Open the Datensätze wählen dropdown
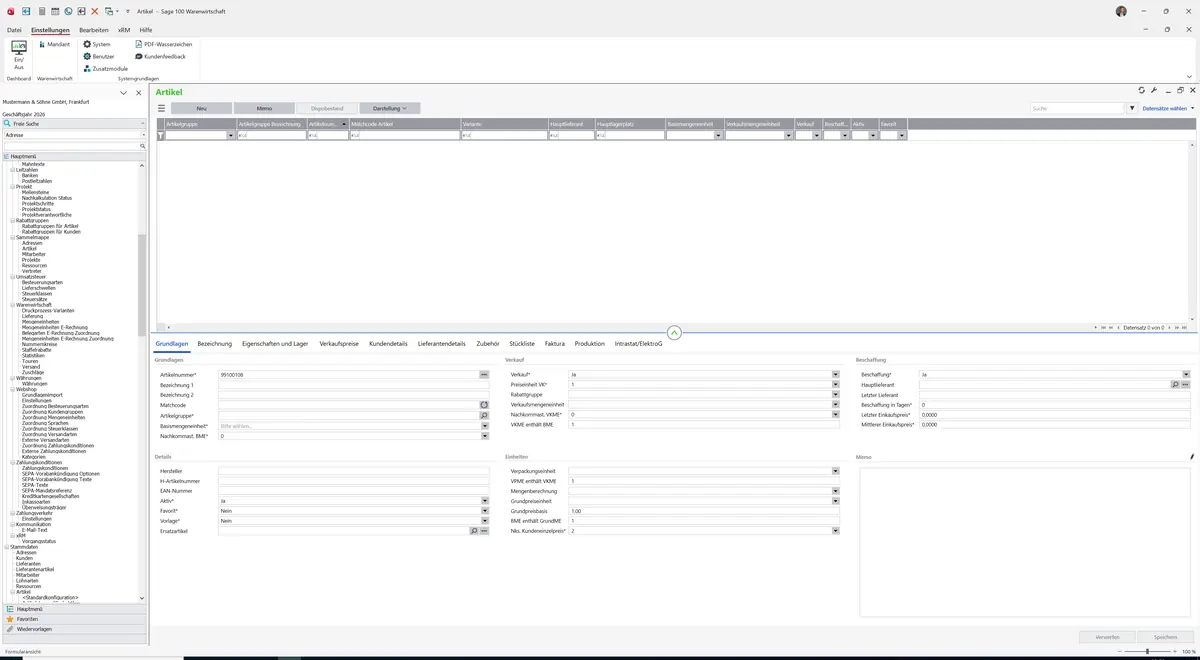This screenshot has width=1200, height=660. (1168, 108)
